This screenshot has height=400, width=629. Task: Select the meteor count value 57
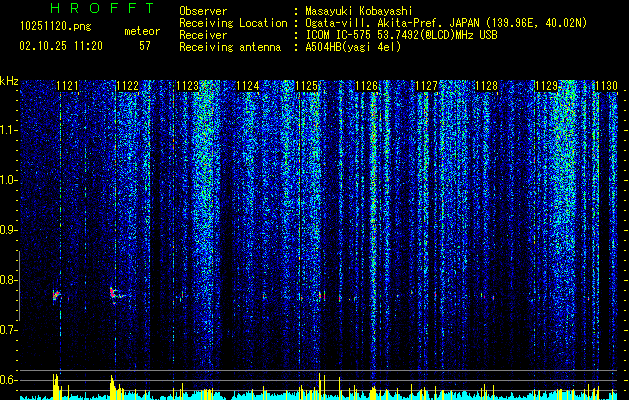[x=145, y=46]
